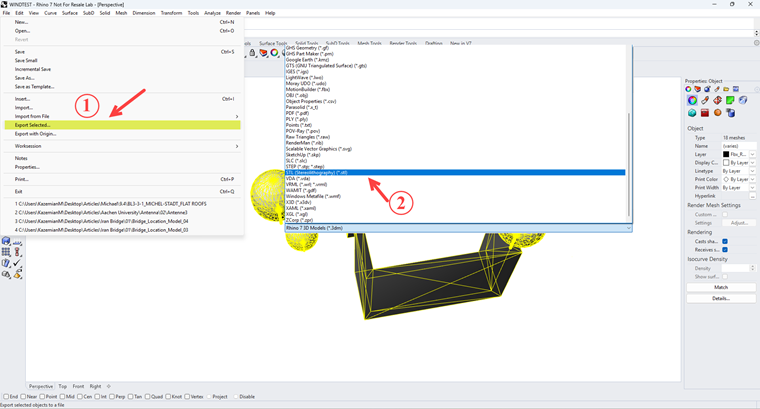The image size is (760, 409).
Task: Open small layers tab icon in Properties panel
Action: pyautogui.click(x=697, y=89)
